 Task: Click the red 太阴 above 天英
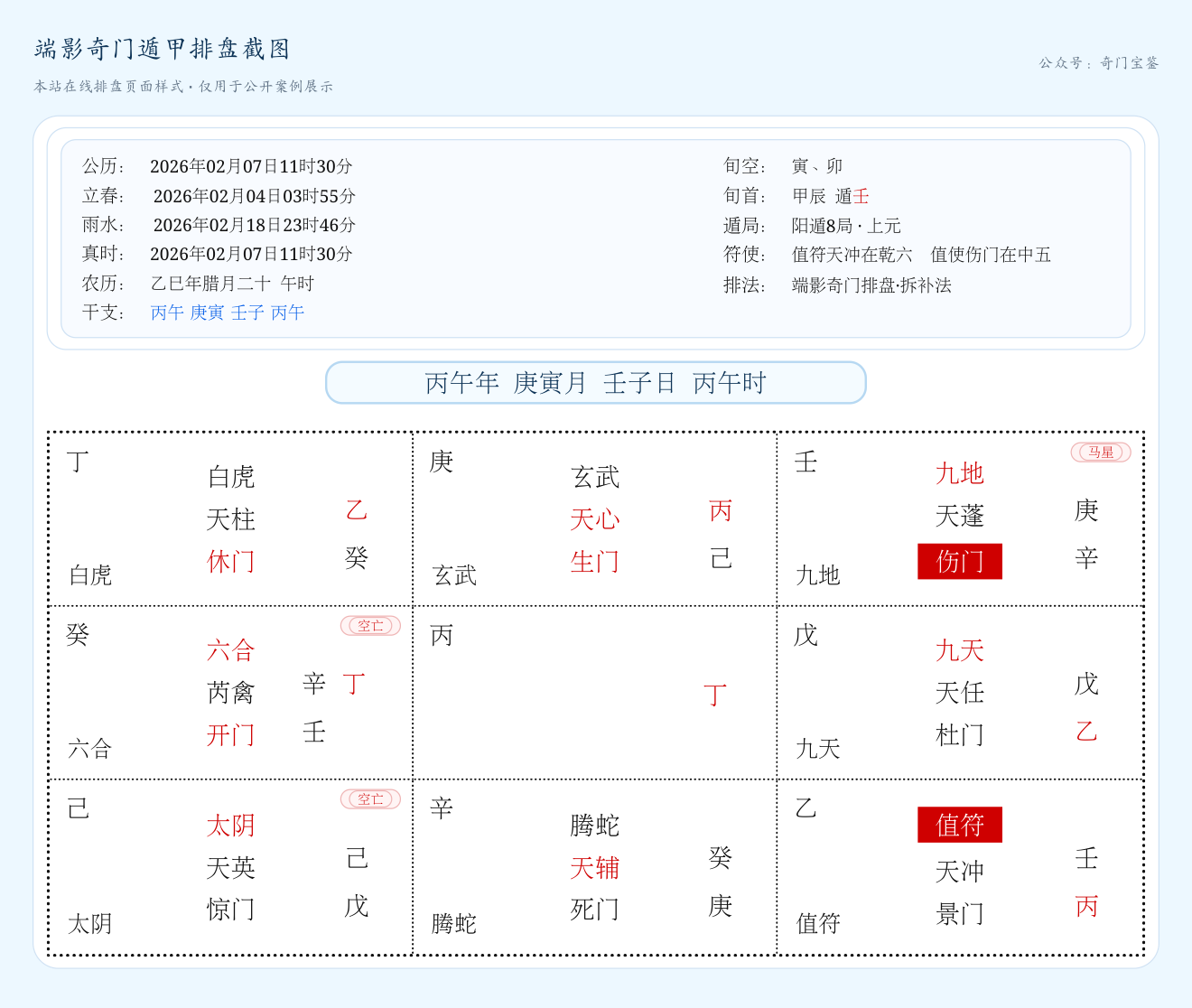tap(231, 826)
